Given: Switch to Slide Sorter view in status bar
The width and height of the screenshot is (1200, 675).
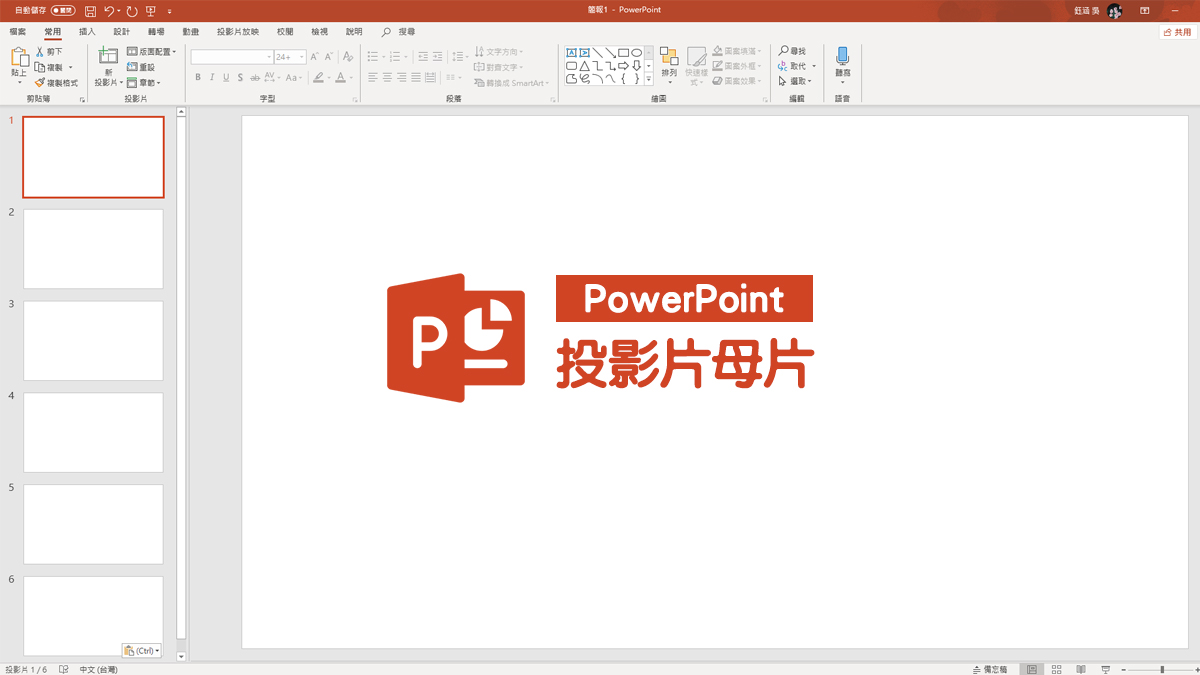Looking at the screenshot, I should tap(1056, 669).
